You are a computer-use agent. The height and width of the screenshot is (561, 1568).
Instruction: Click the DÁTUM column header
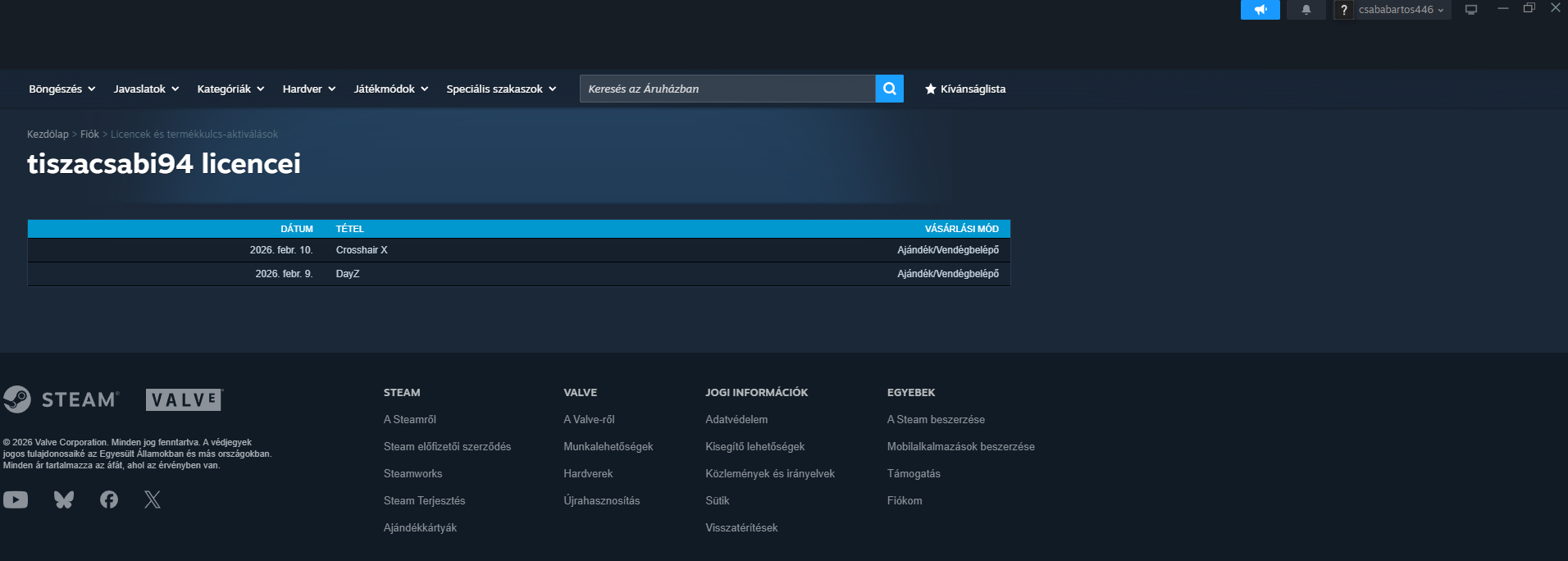pyautogui.click(x=297, y=229)
